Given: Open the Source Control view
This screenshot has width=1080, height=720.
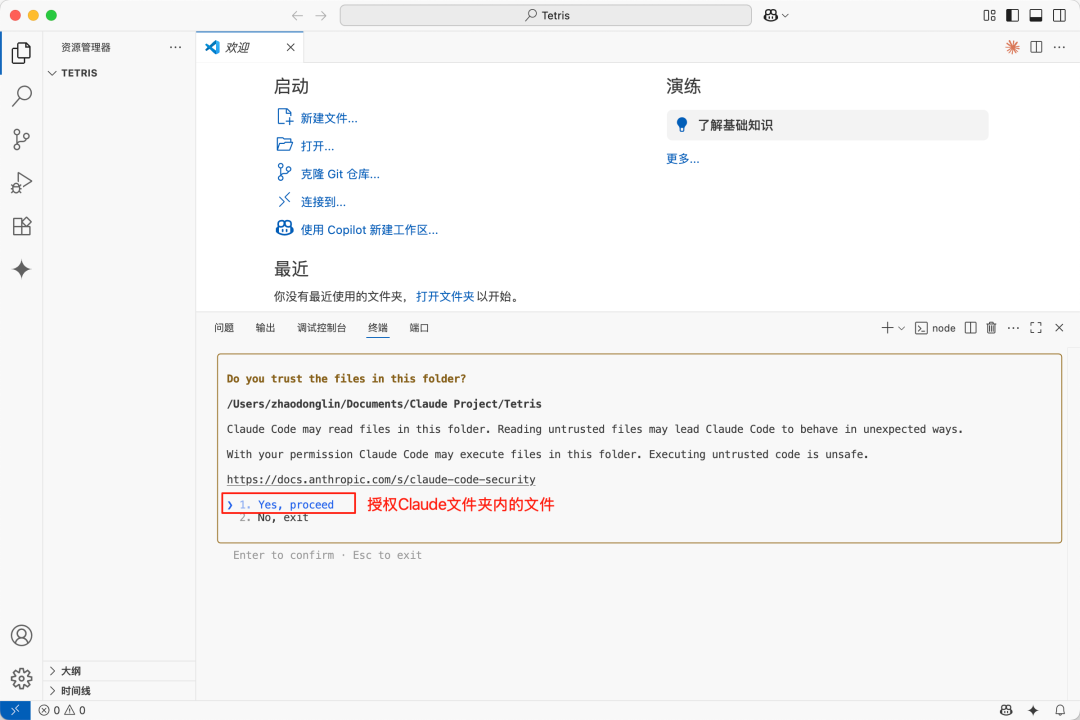Looking at the screenshot, I should 21,139.
